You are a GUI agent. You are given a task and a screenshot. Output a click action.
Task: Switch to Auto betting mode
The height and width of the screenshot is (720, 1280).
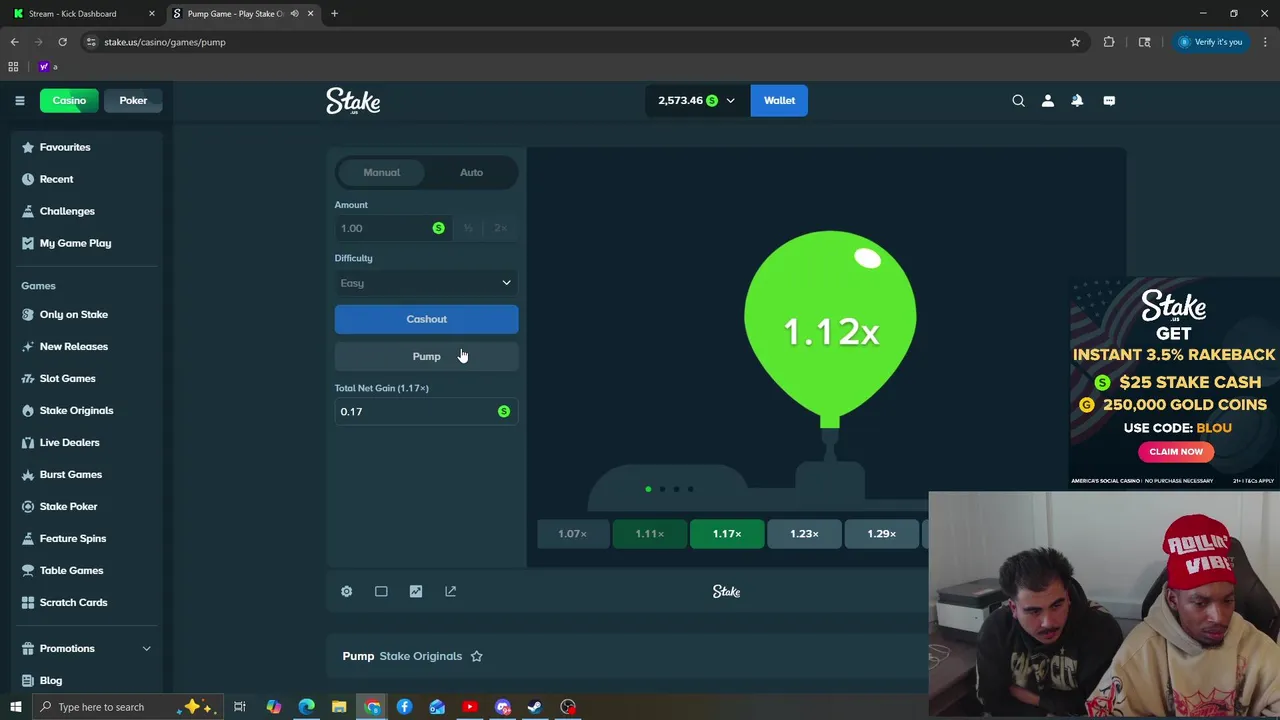coord(471,172)
